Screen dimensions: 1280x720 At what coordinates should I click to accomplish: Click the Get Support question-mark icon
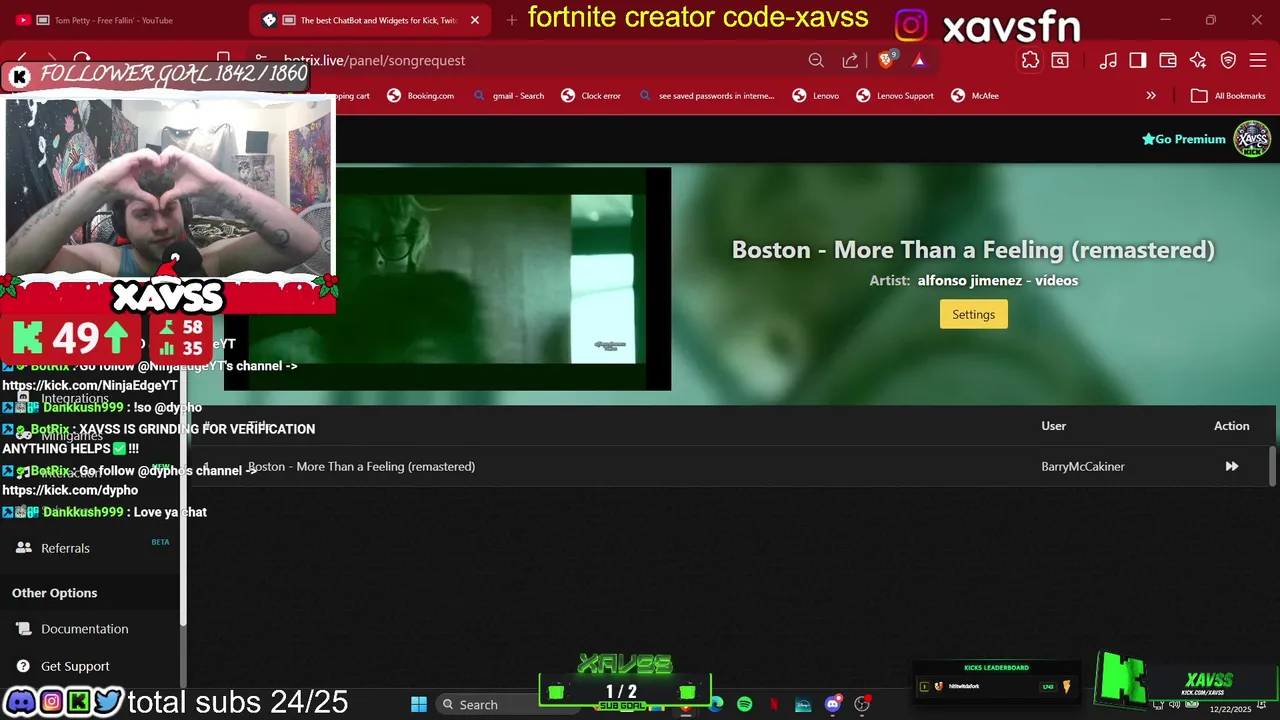pos(24,666)
